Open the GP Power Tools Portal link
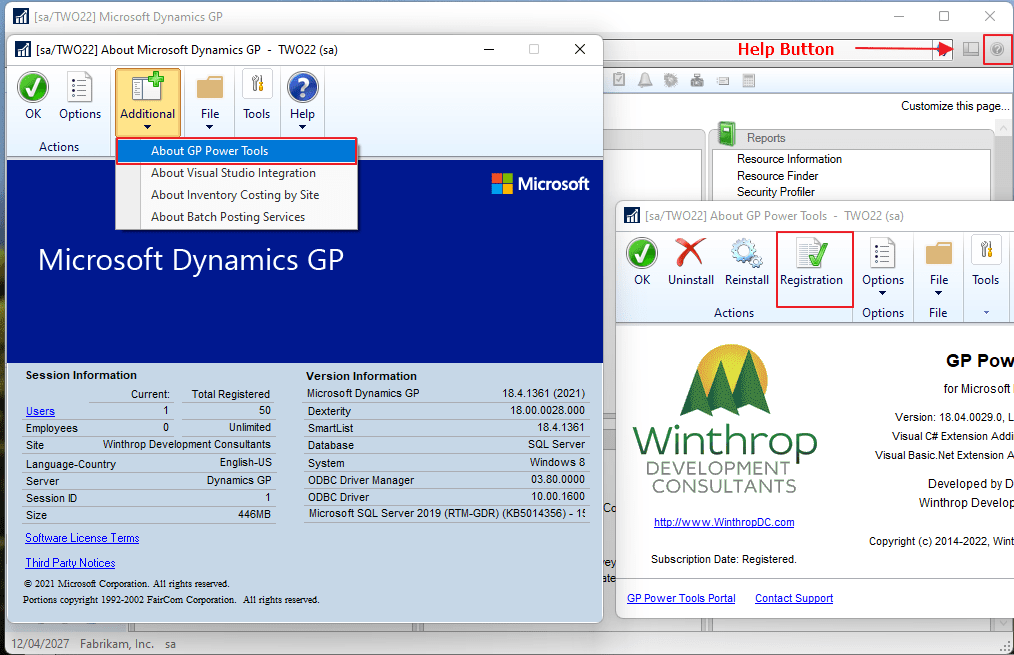 point(681,598)
